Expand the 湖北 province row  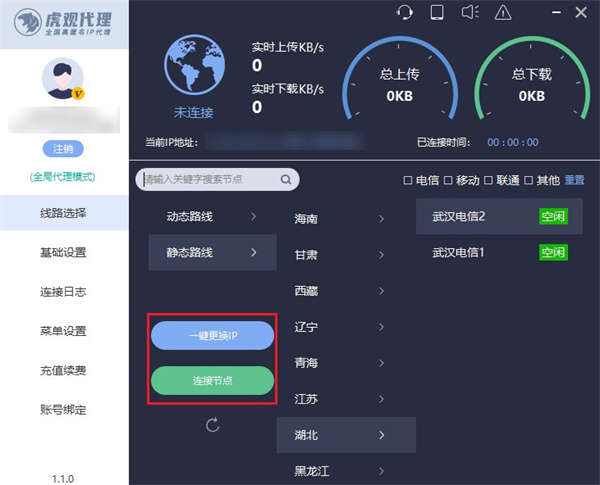[346, 435]
